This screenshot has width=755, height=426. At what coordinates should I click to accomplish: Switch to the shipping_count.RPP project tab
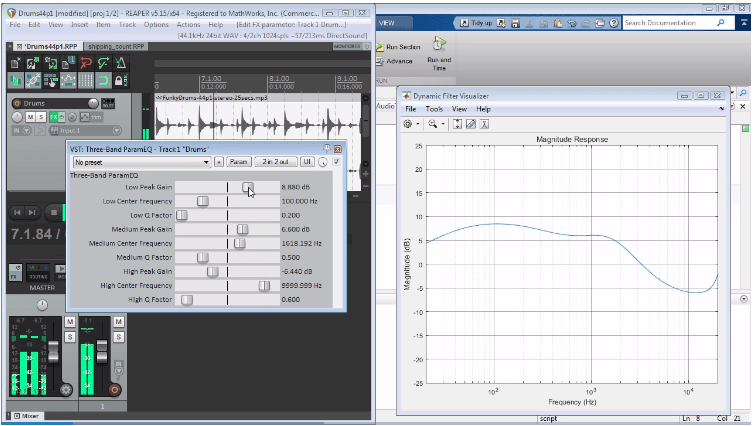coord(116,45)
